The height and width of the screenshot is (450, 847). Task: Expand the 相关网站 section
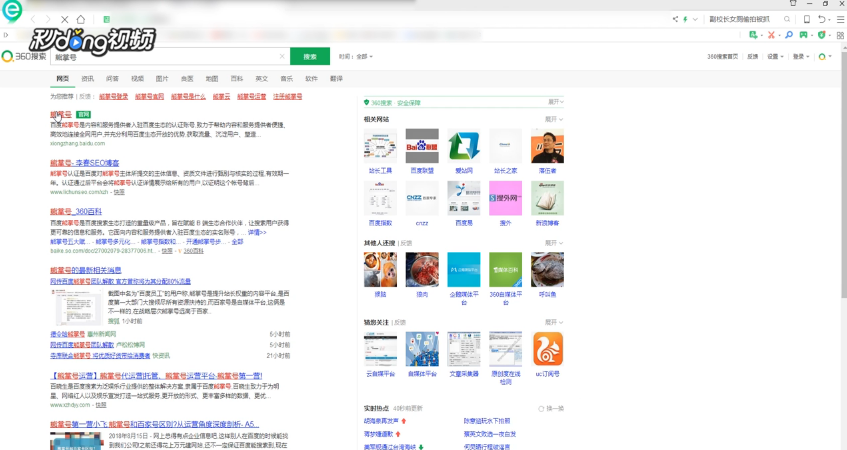tap(554, 119)
